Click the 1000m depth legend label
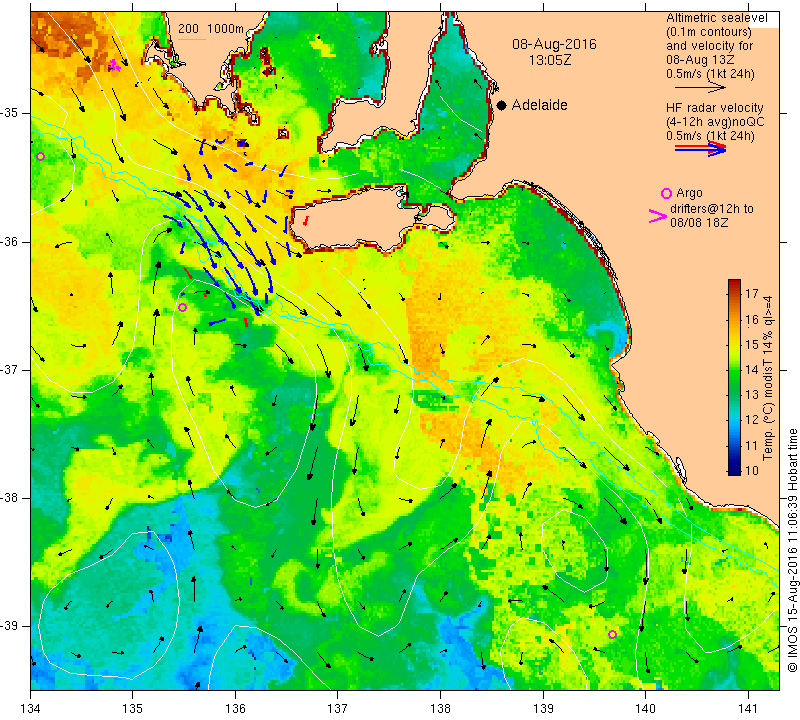Image resolution: width=800 pixels, height=720 pixels. pos(225,29)
